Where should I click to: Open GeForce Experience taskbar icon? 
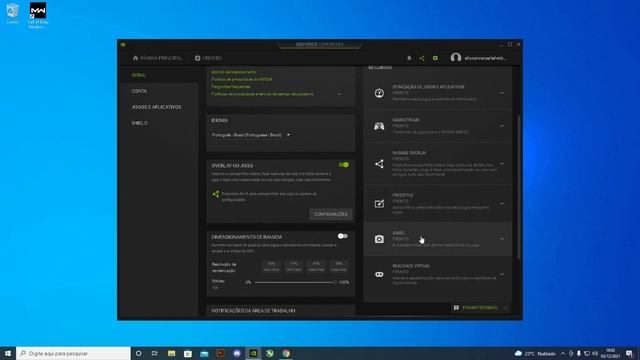tap(253, 353)
